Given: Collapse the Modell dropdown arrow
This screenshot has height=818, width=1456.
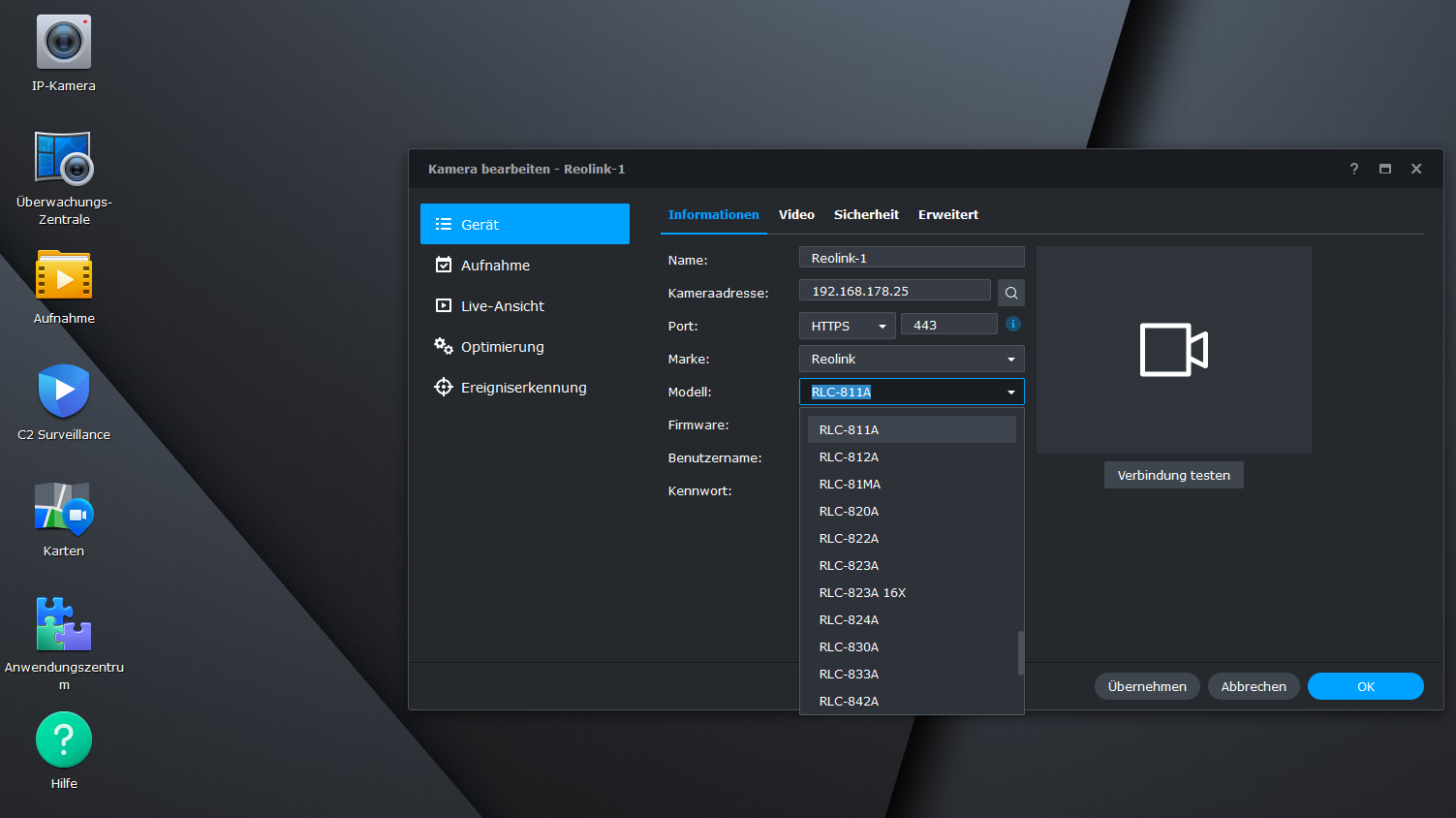Looking at the screenshot, I should point(1011,392).
